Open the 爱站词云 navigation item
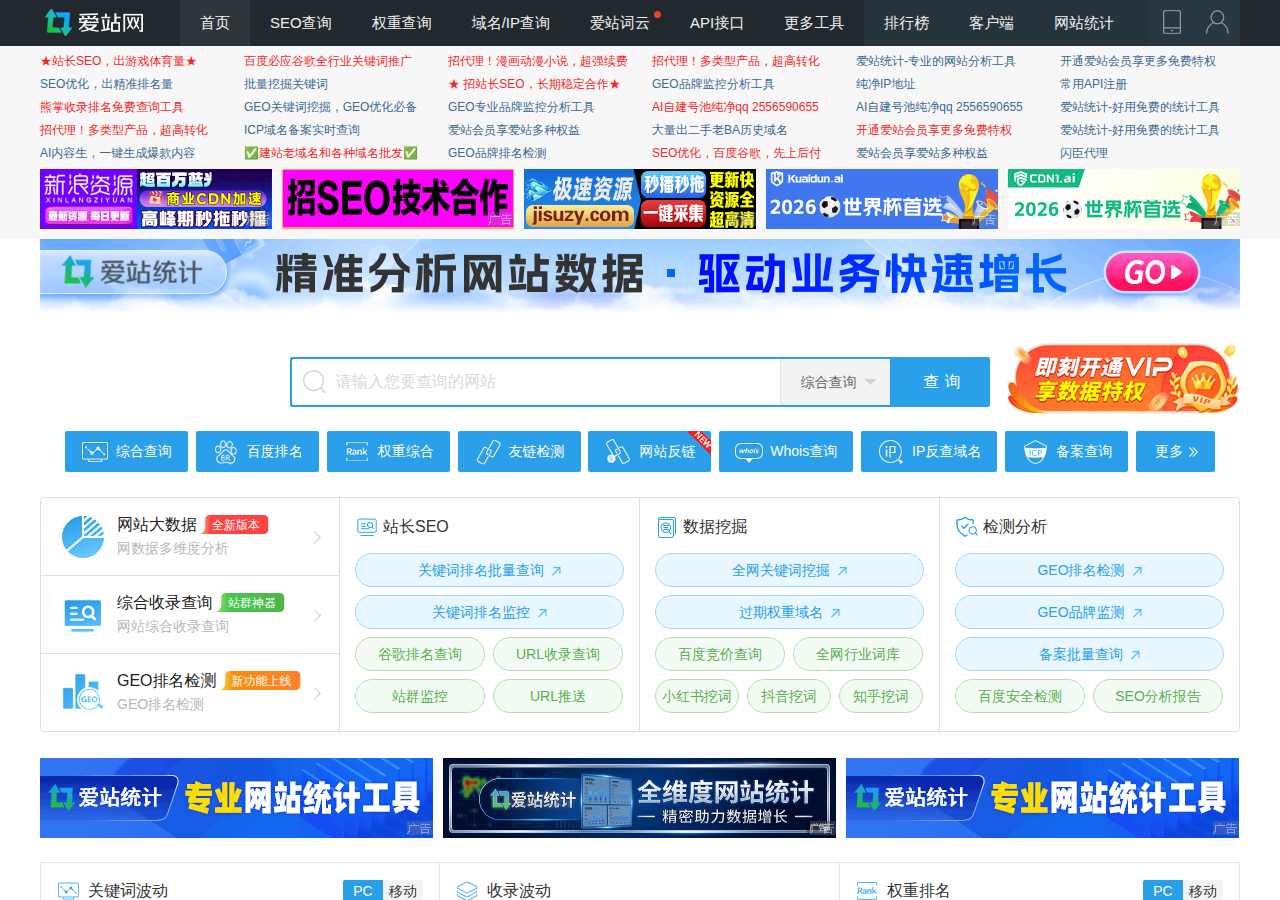 (x=620, y=23)
